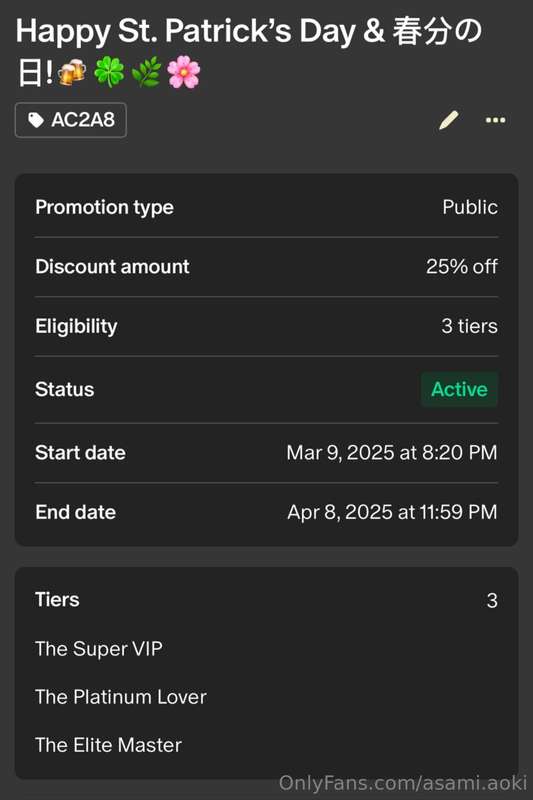
Task: Select The Super VIP tier
Action: (99, 649)
